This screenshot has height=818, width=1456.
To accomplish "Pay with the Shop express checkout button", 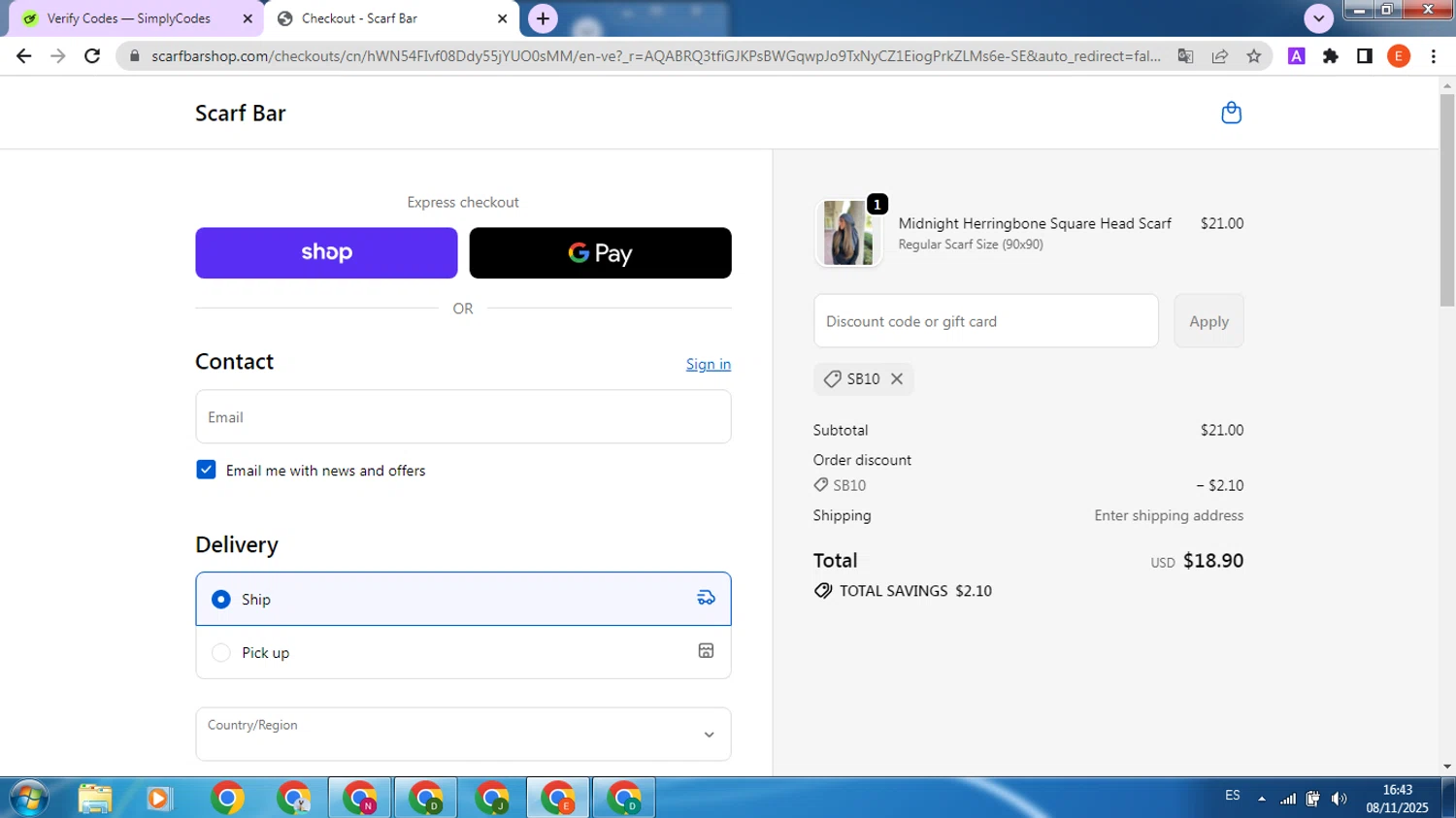I will click(326, 252).
